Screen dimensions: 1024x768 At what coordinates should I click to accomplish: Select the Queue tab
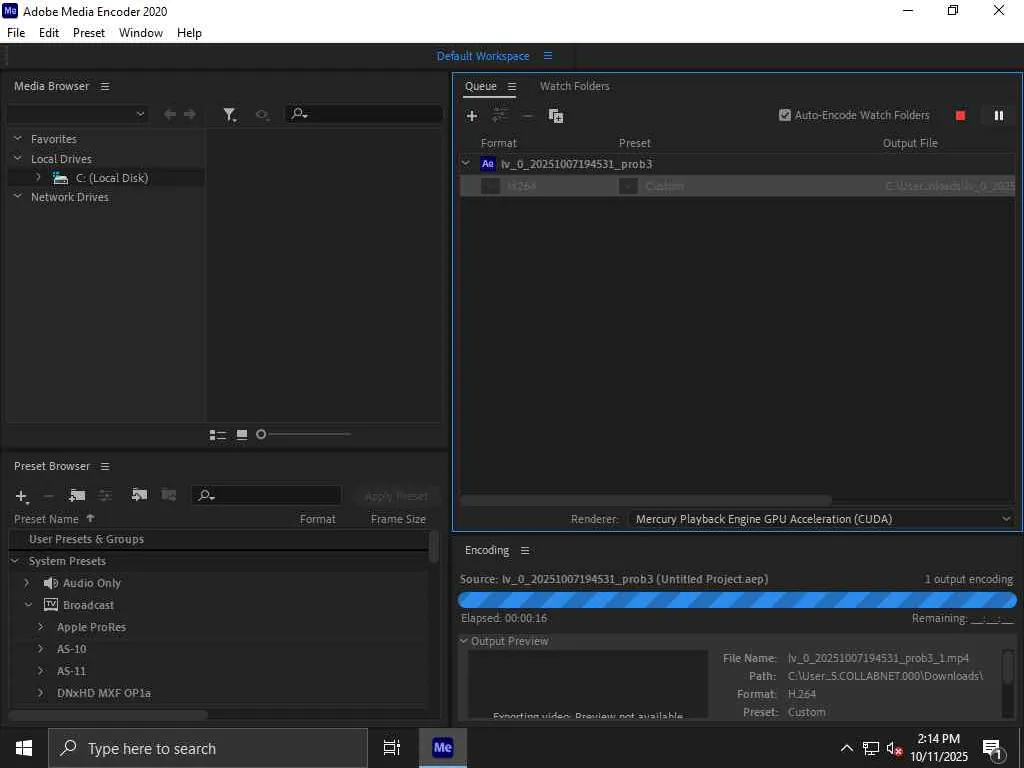click(x=481, y=86)
